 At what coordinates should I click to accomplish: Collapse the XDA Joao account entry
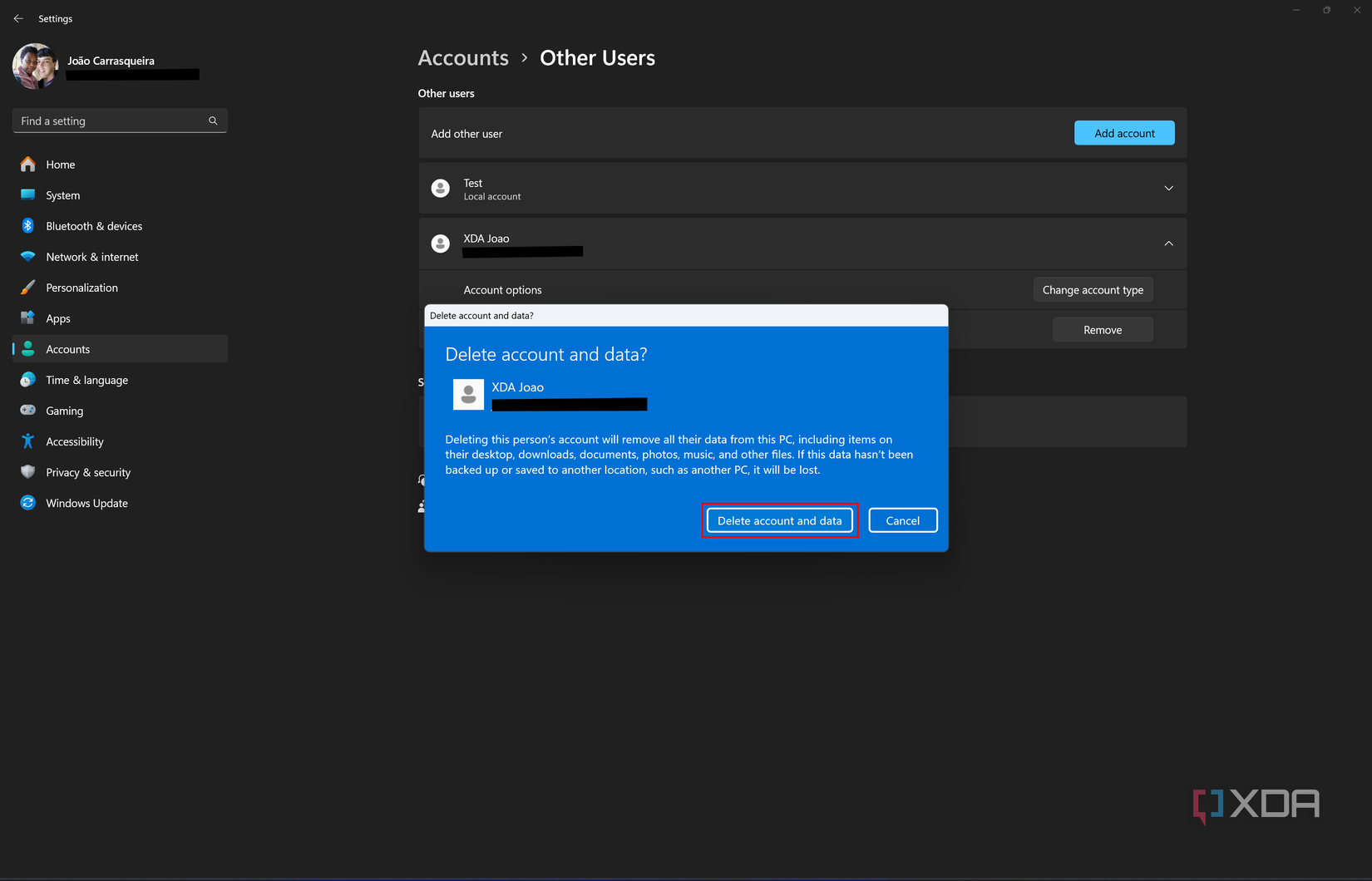pyautogui.click(x=1168, y=244)
